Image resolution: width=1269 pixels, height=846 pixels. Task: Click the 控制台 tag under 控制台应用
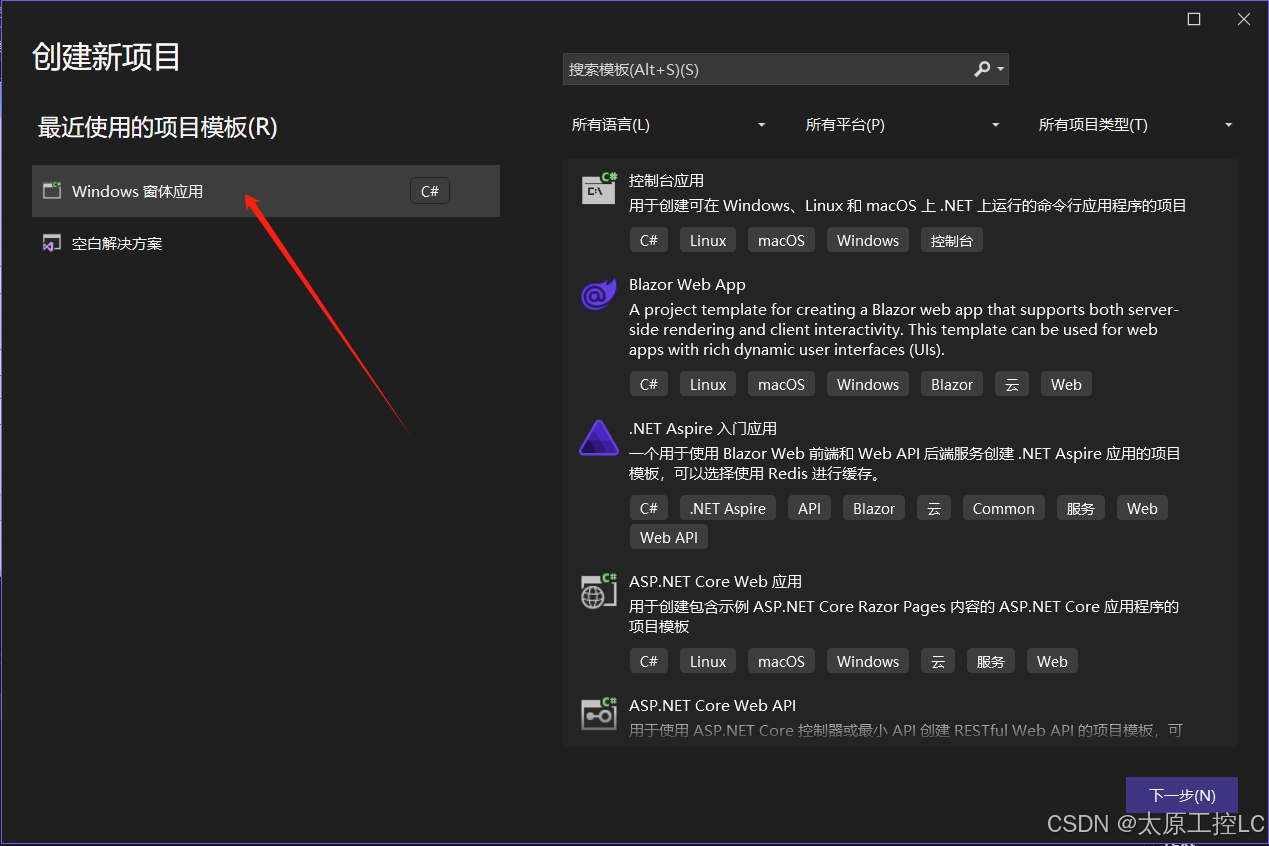pos(951,240)
